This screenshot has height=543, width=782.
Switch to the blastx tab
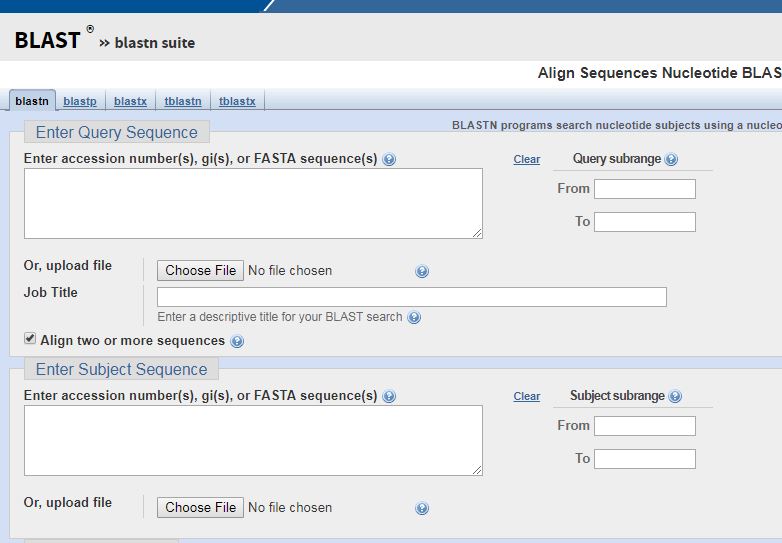tap(130, 101)
